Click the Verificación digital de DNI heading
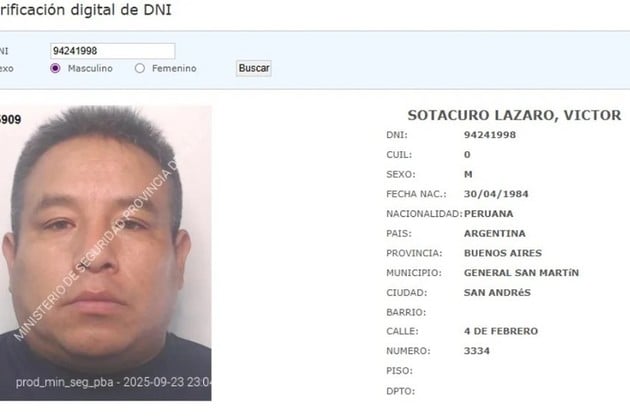 coord(86,10)
